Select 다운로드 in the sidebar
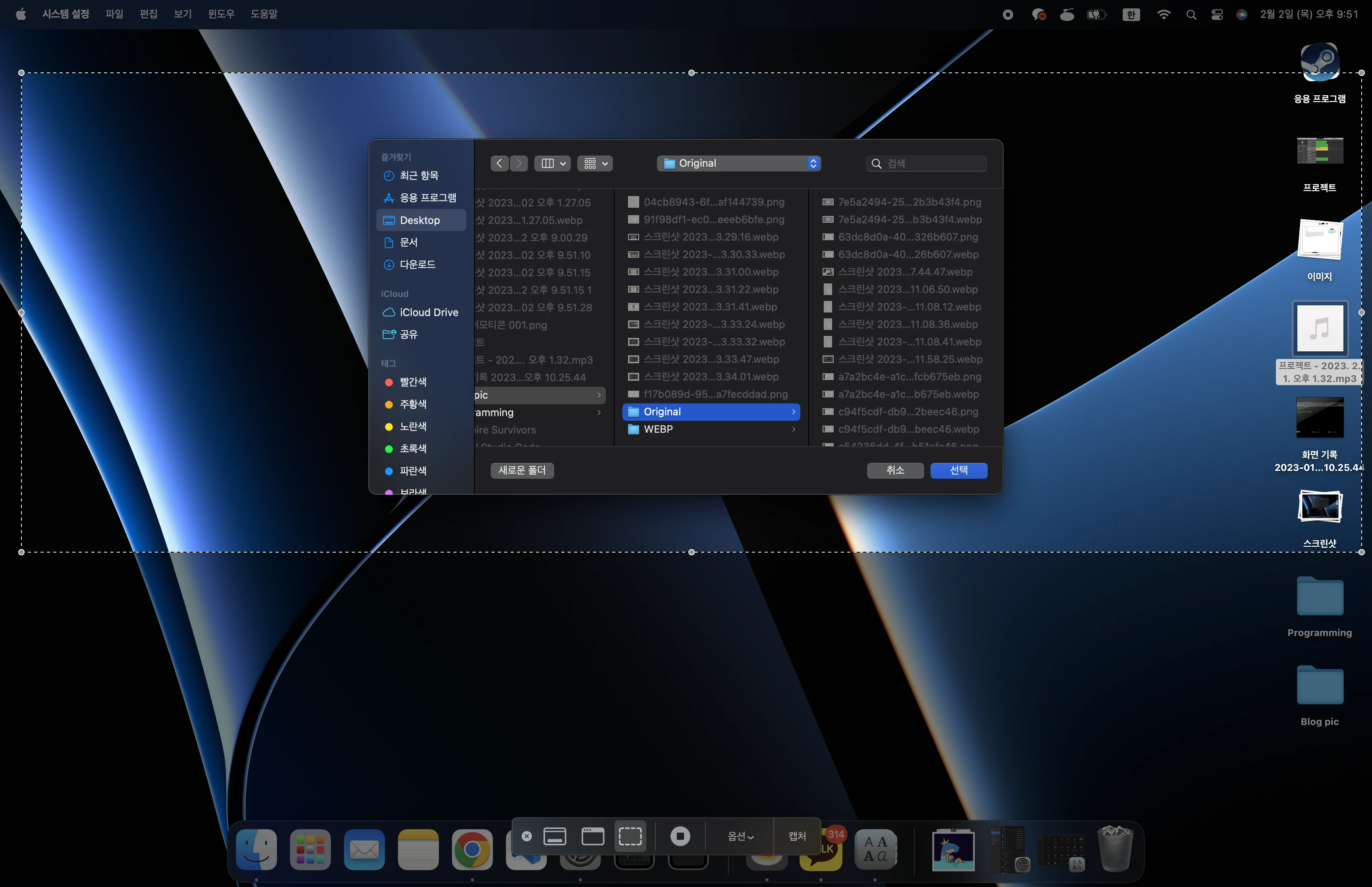The image size is (1372, 887). pyautogui.click(x=421, y=264)
